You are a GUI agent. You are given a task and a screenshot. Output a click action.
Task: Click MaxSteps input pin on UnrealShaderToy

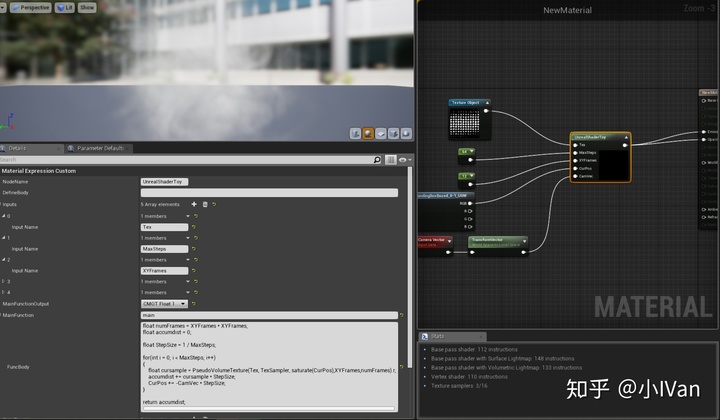[x=575, y=153]
